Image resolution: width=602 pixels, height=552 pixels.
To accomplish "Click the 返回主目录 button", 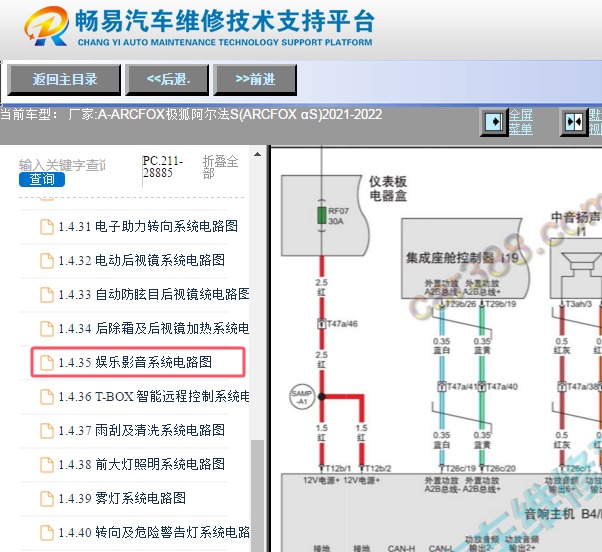I will pyautogui.click(x=64, y=79).
